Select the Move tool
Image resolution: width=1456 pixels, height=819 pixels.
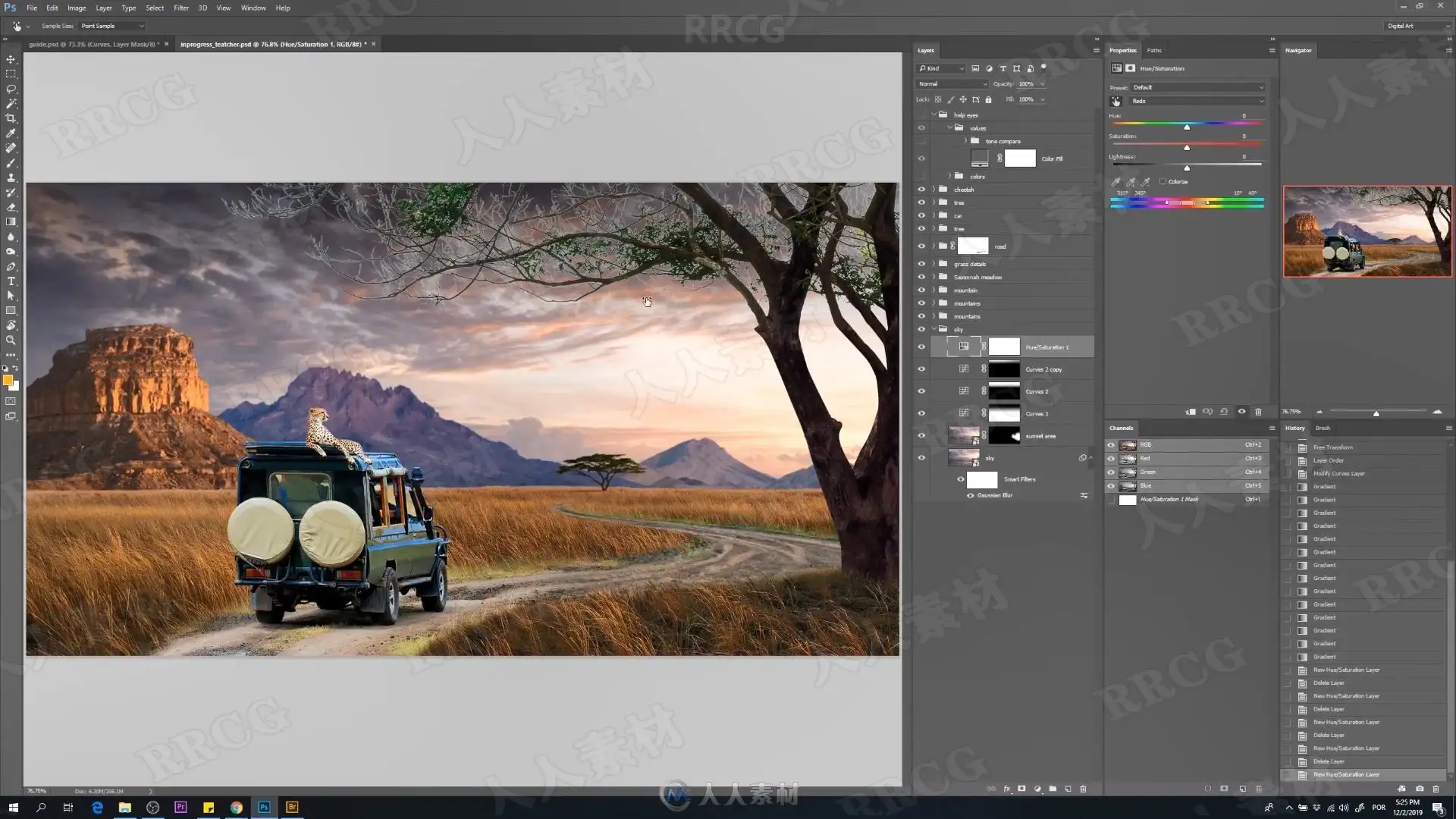coord(11,59)
